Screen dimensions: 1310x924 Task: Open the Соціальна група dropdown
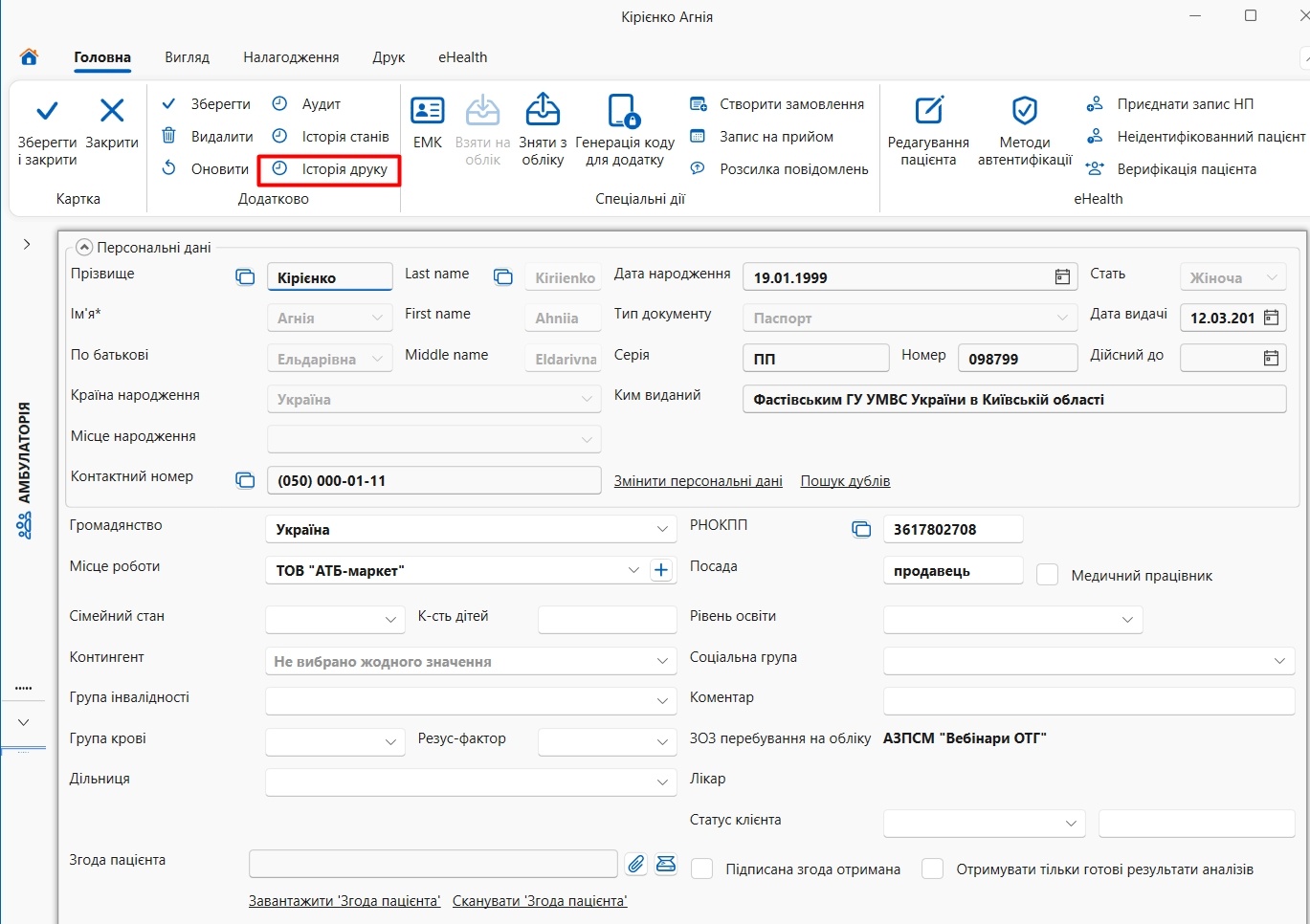pos(1279,661)
